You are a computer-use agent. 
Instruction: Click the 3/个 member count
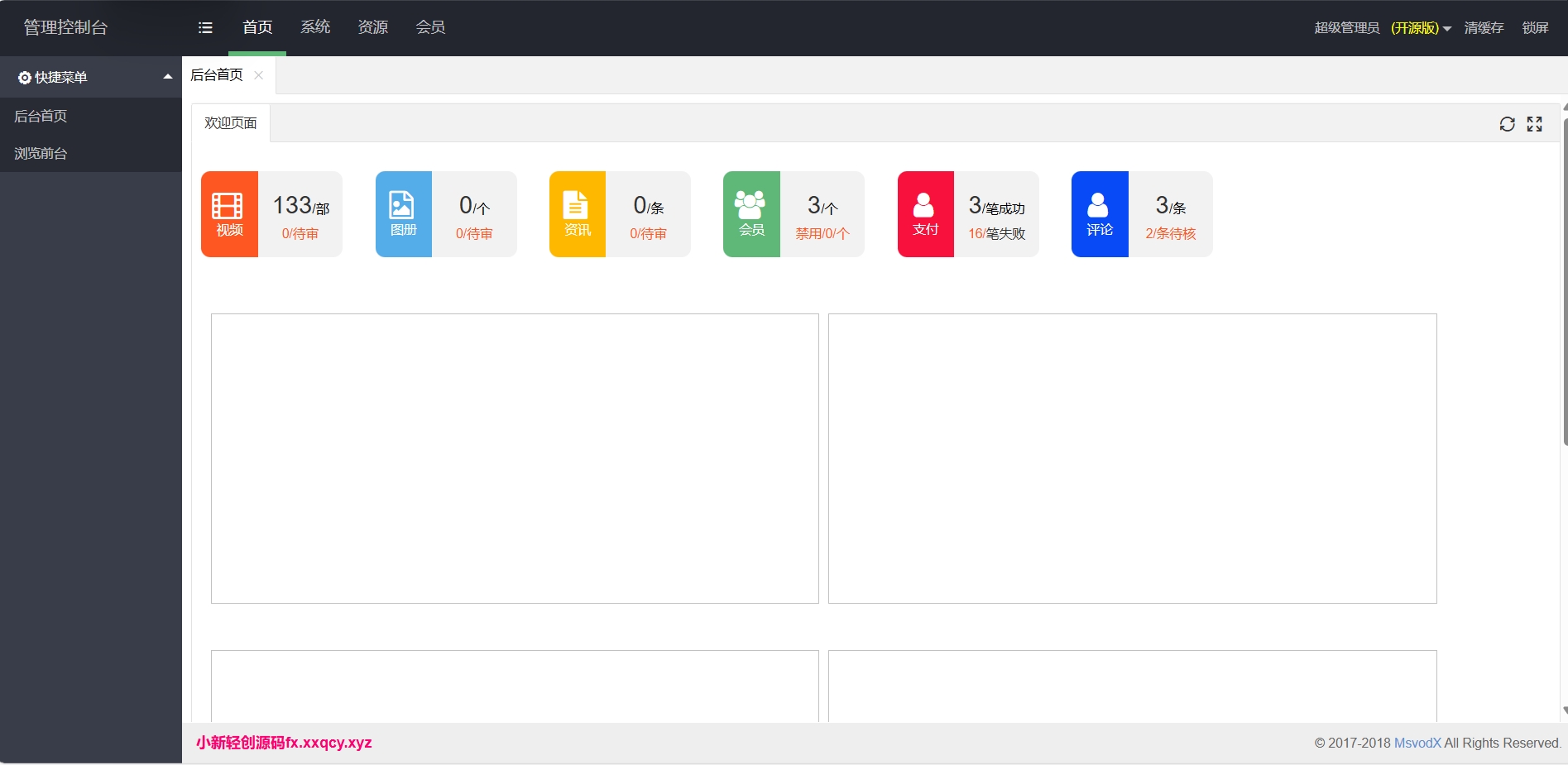pos(822,205)
